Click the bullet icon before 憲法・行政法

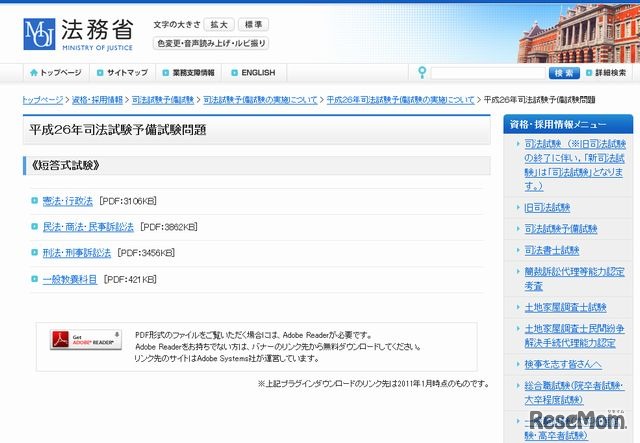point(35,200)
